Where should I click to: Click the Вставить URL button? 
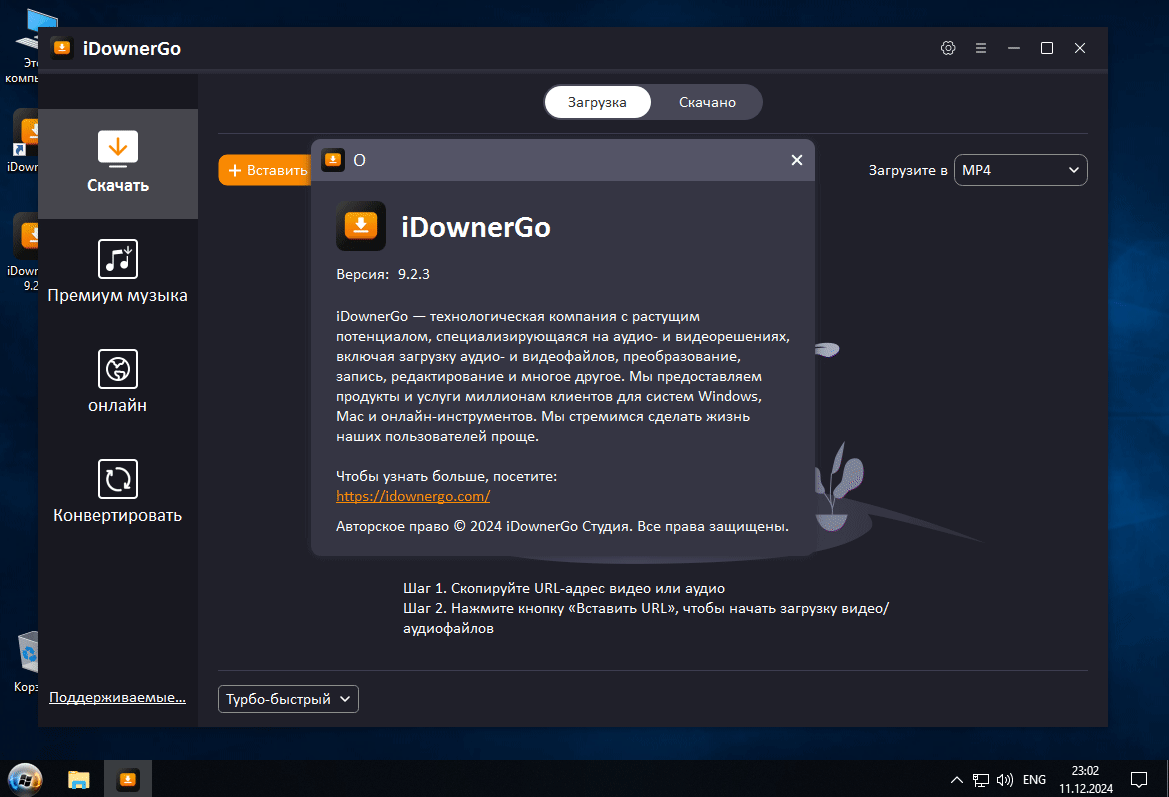click(x=265, y=170)
